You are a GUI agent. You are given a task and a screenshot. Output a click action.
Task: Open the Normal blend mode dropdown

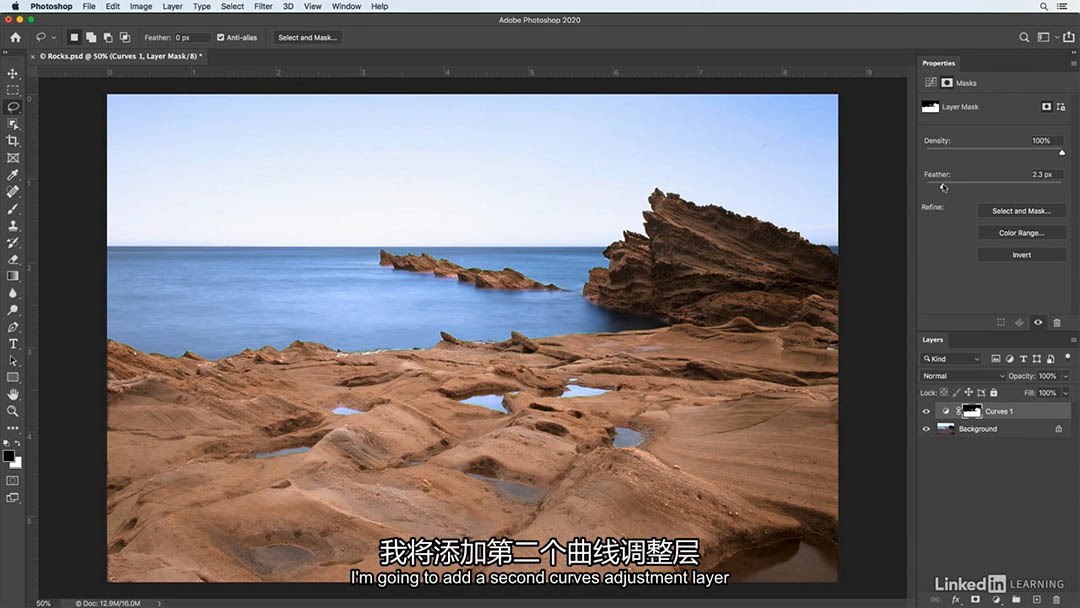pyautogui.click(x=963, y=376)
